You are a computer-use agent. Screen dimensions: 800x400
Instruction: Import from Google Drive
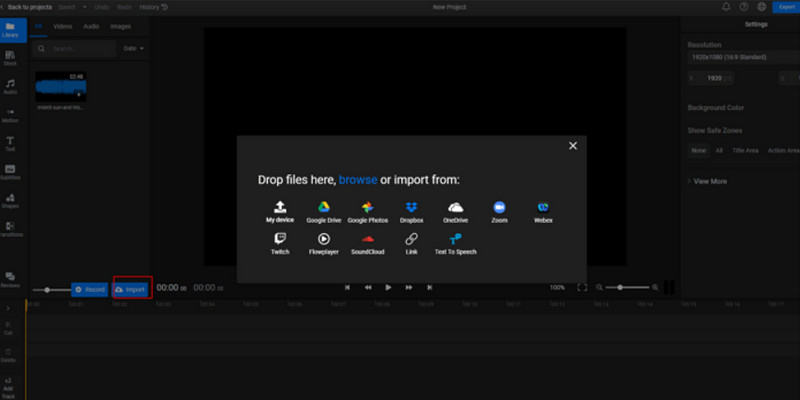pyautogui.click(x=324, y=211)
